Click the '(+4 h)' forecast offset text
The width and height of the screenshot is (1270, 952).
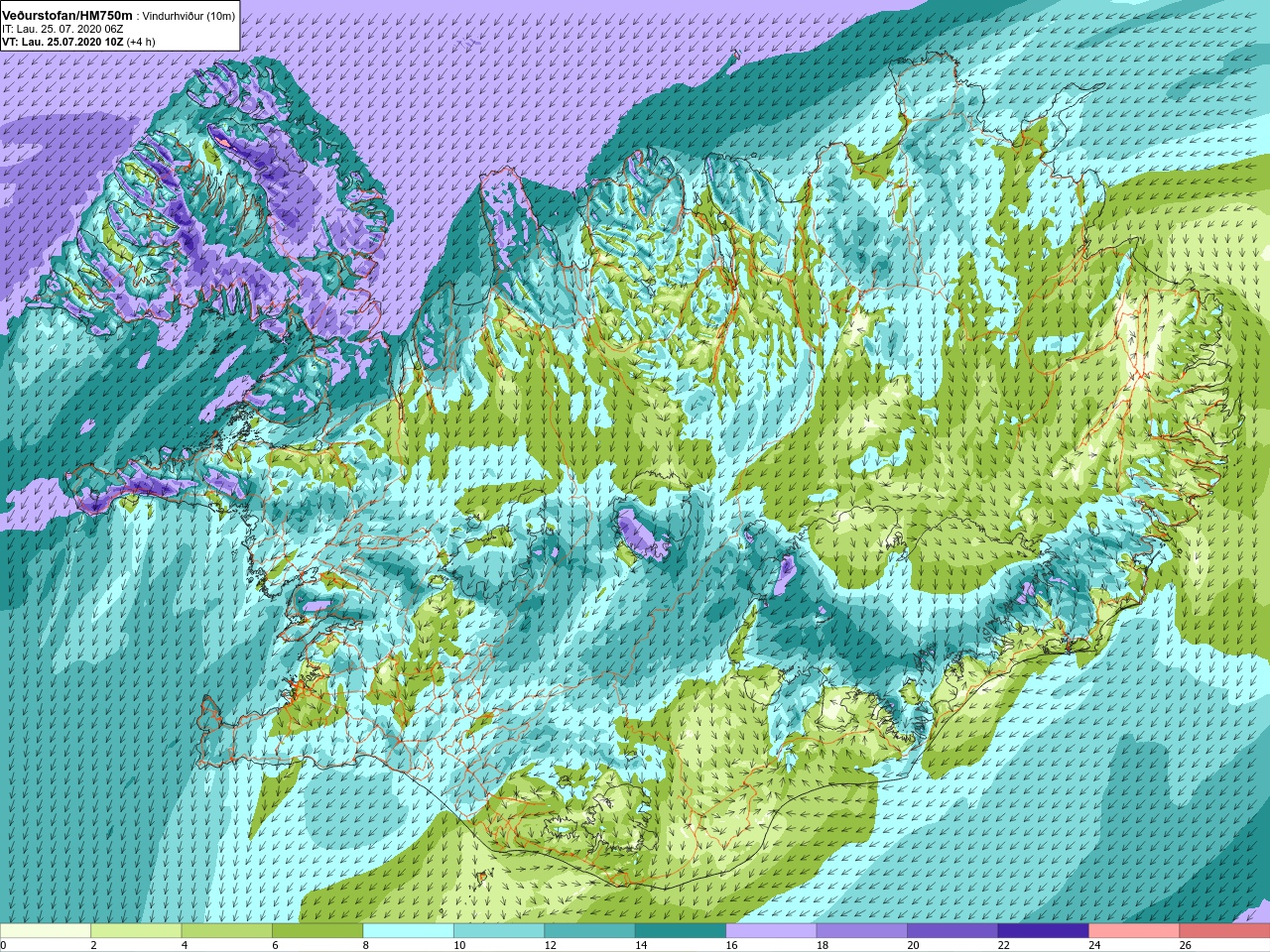pos(141,42)
